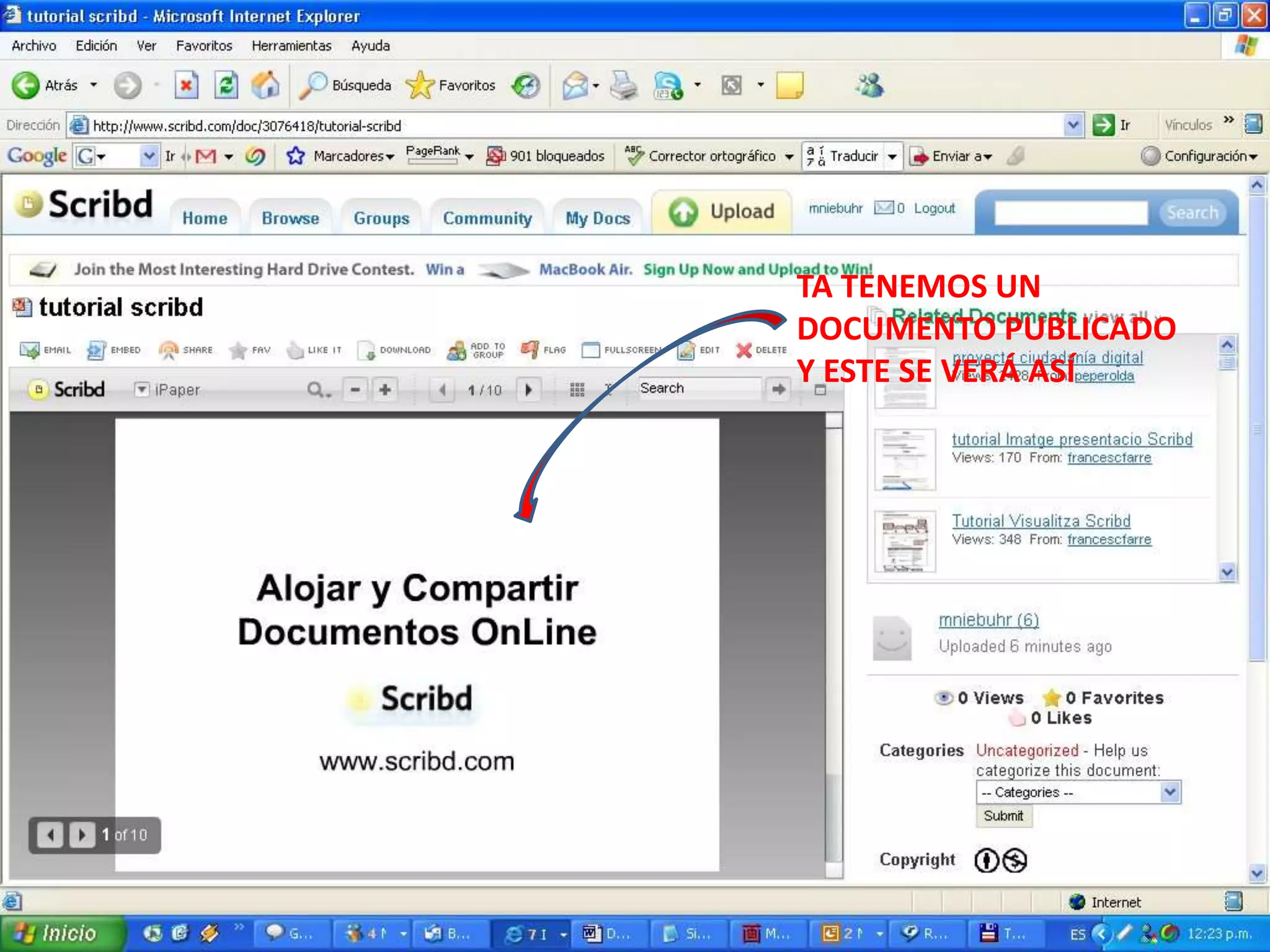Click the iPaper thumbnail grid view icon
1270x952 pixels.
pyautogui.click(x=577, y=390)
